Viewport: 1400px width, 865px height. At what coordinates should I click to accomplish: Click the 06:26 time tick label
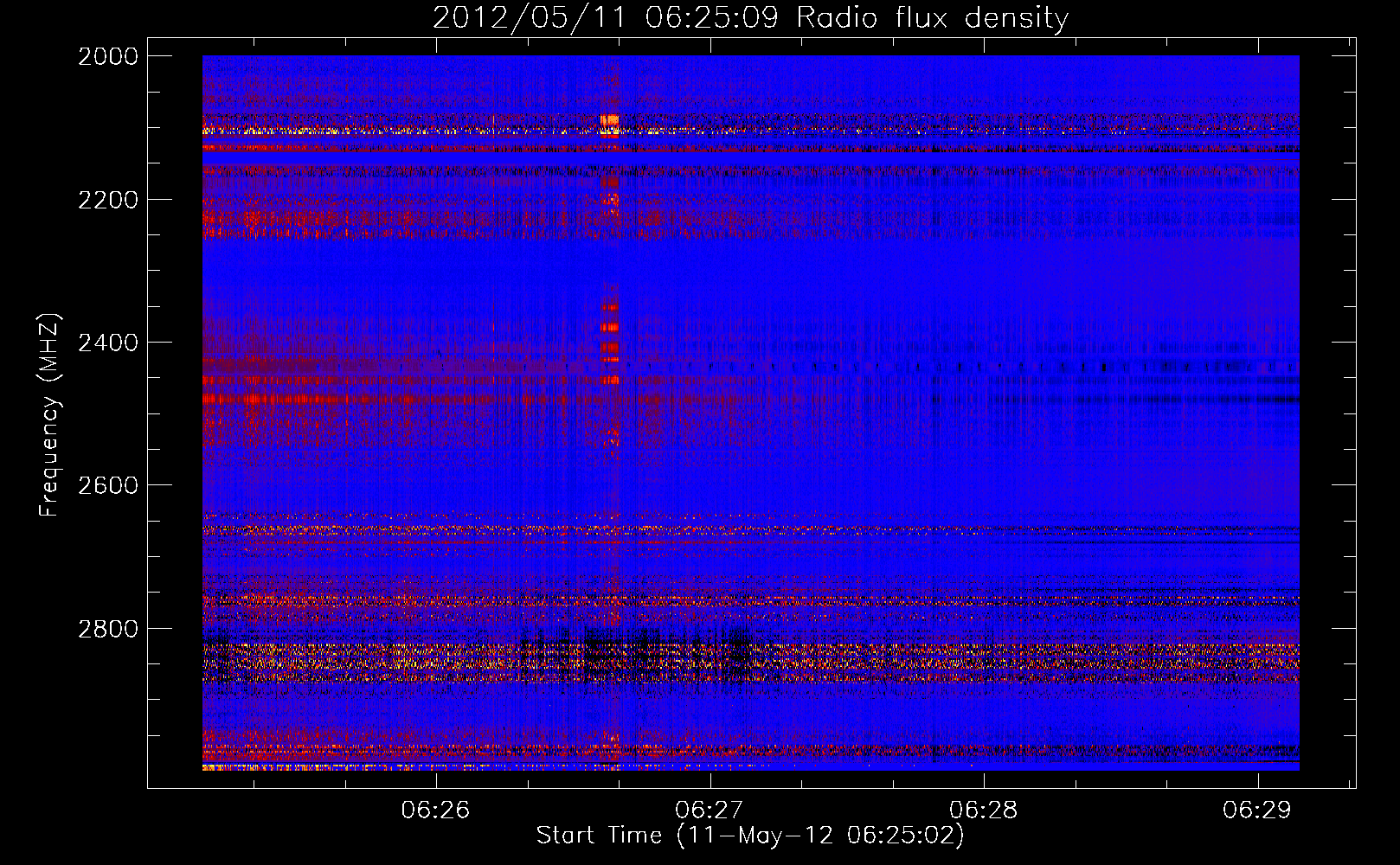click(435, 810)
